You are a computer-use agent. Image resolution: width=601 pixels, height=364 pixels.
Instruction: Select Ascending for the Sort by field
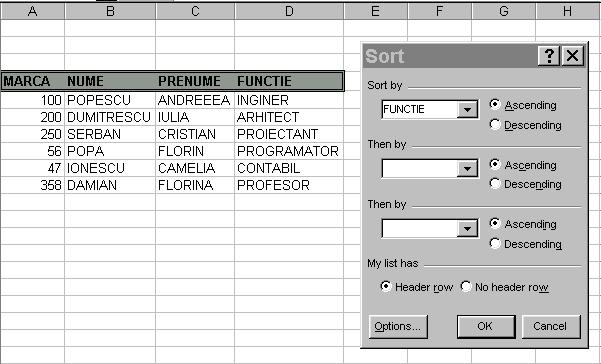523,105
